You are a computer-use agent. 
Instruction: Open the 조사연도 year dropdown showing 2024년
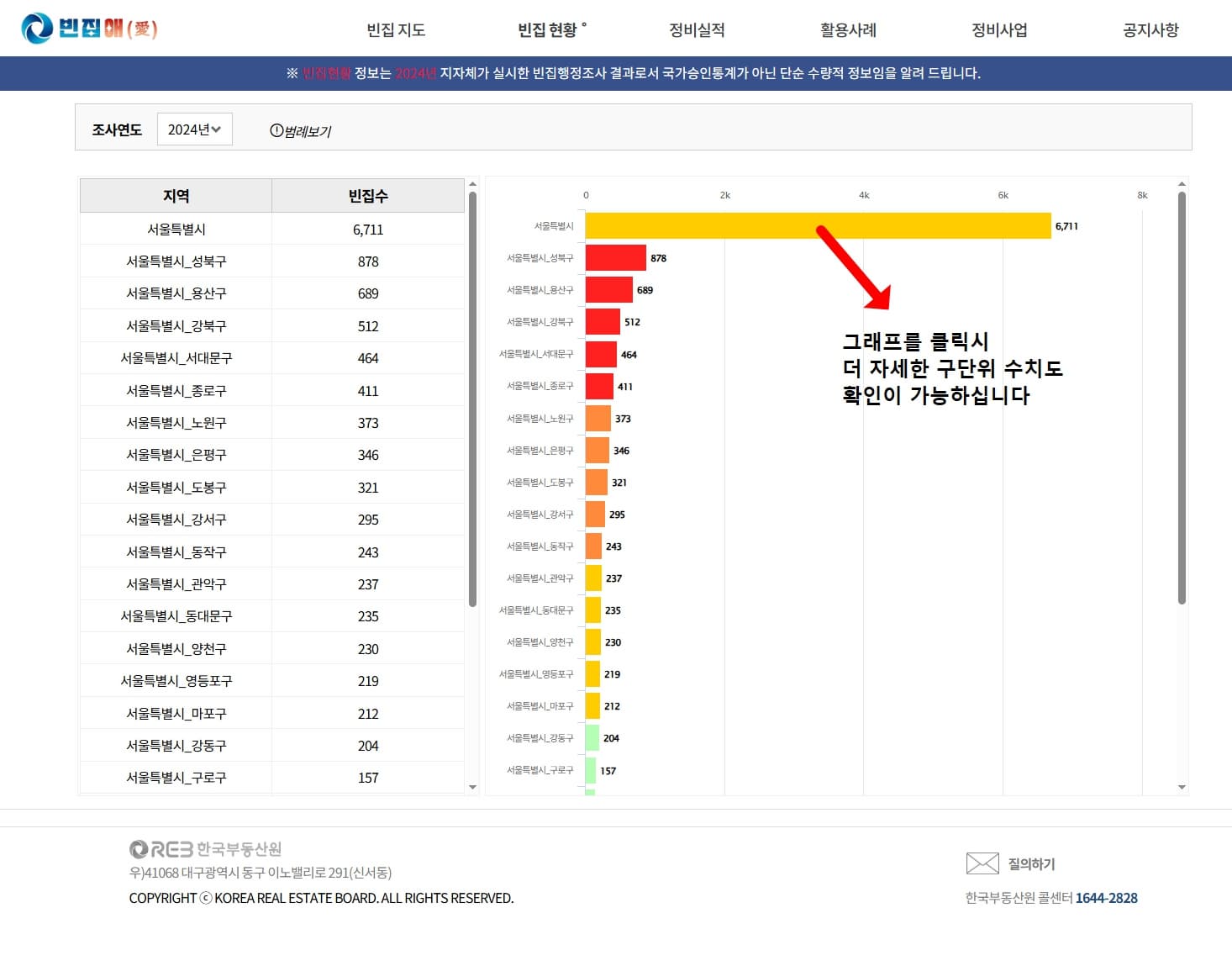click(194, 129)
